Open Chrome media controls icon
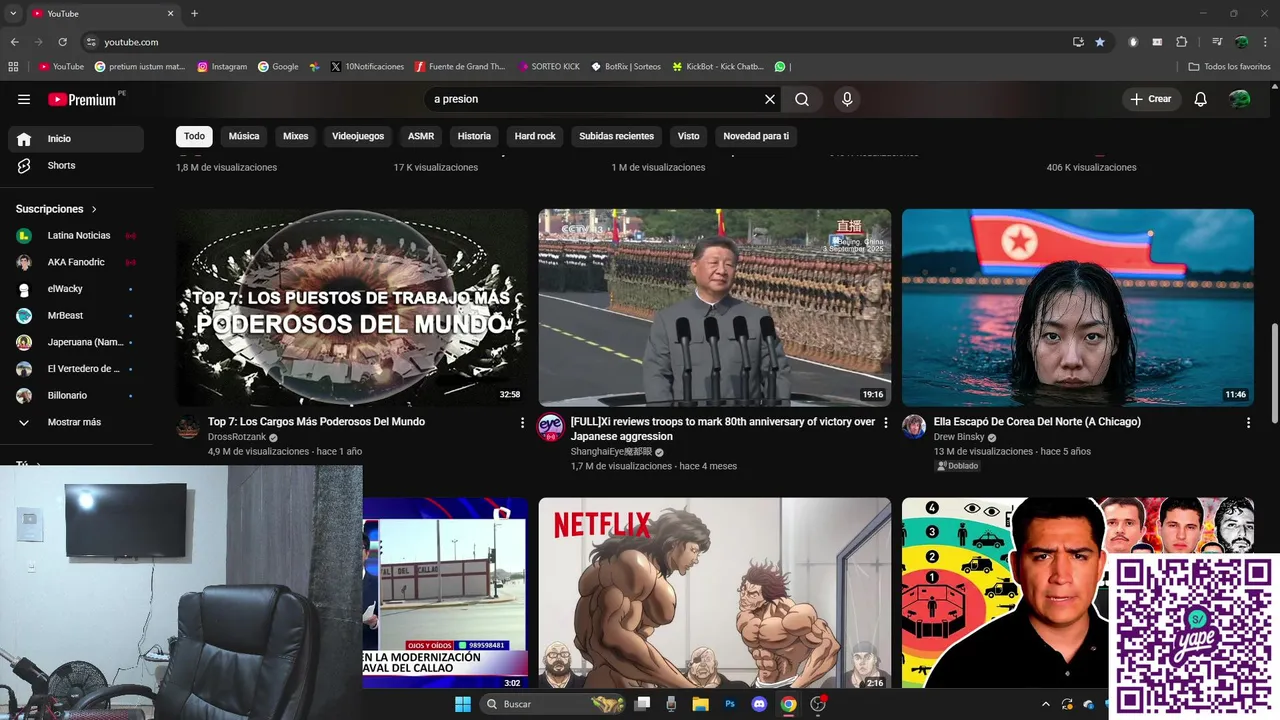The width and height of the screenshot is (1280, 720). [x=1217, y=42]
